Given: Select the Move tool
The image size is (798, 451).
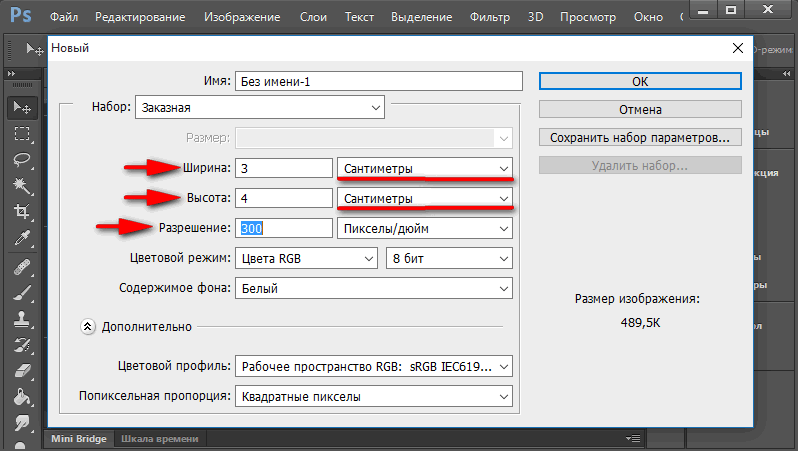Looking at the screenshot, I should tap(21, 107).
